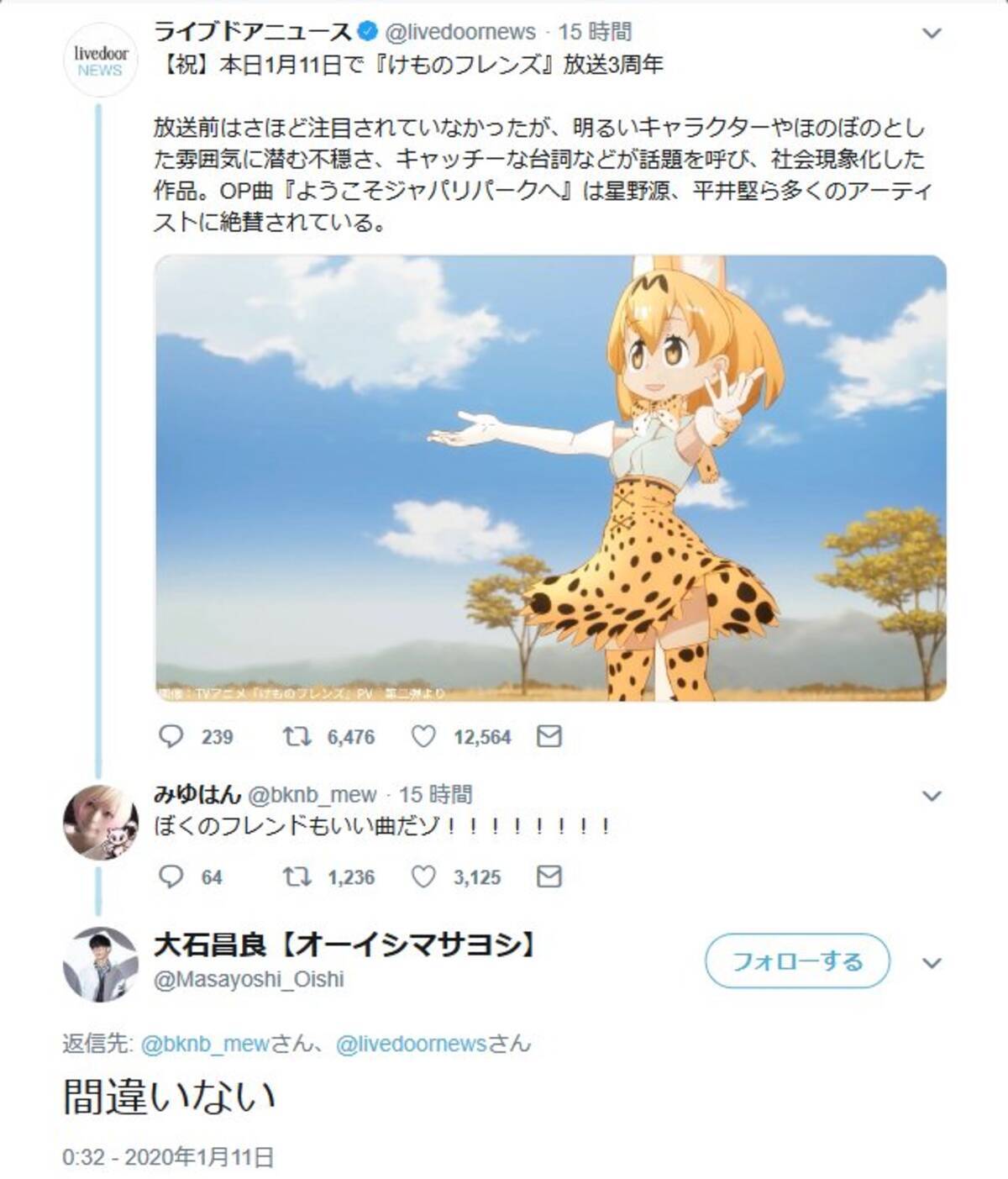Viewport: 1008px width, 1179px height.
Task: Send livedoornews tweet via direct message
Action: point(549,737)
